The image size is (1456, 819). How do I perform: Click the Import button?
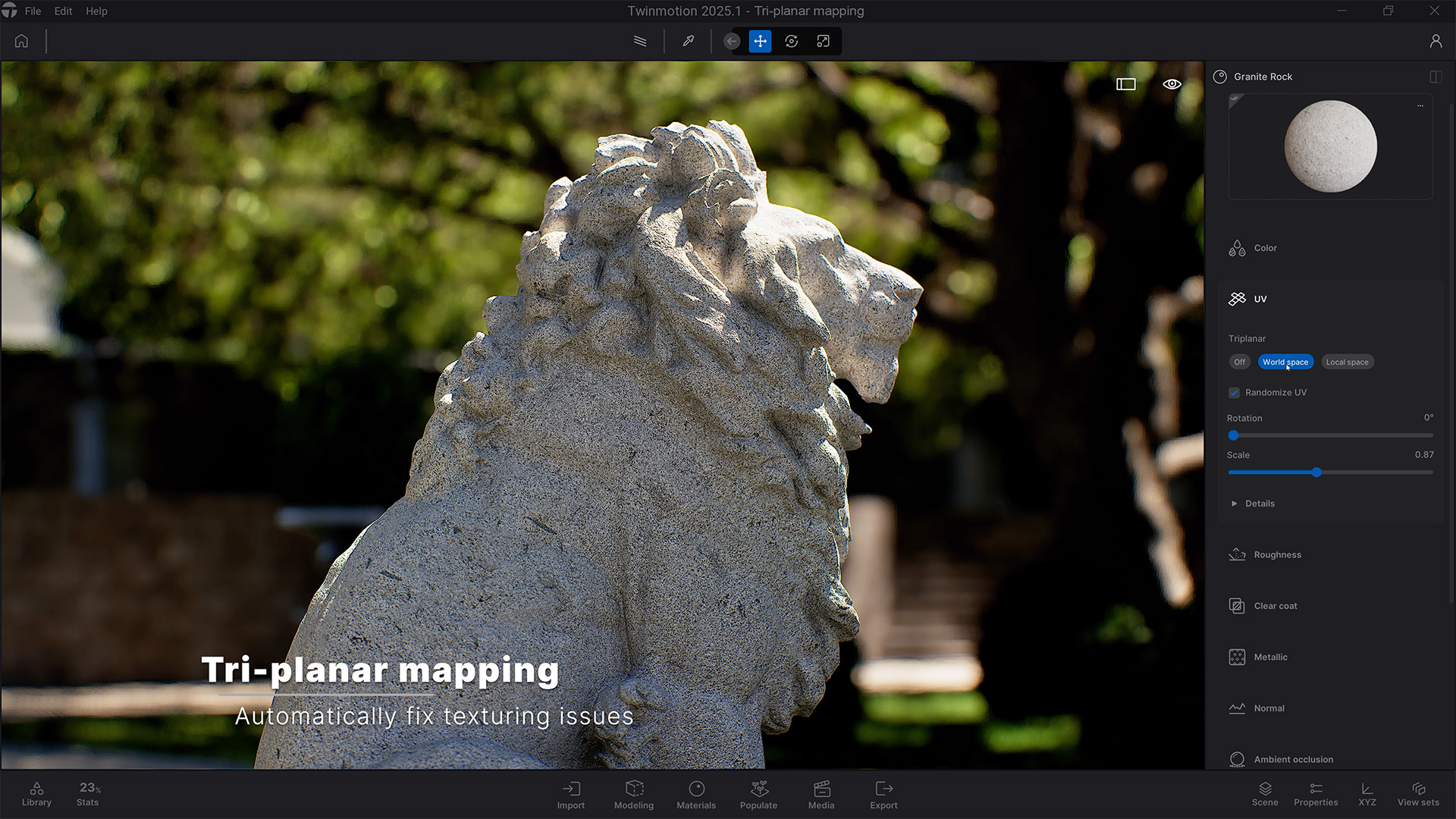pyautogui.click(x=571, y=795)
